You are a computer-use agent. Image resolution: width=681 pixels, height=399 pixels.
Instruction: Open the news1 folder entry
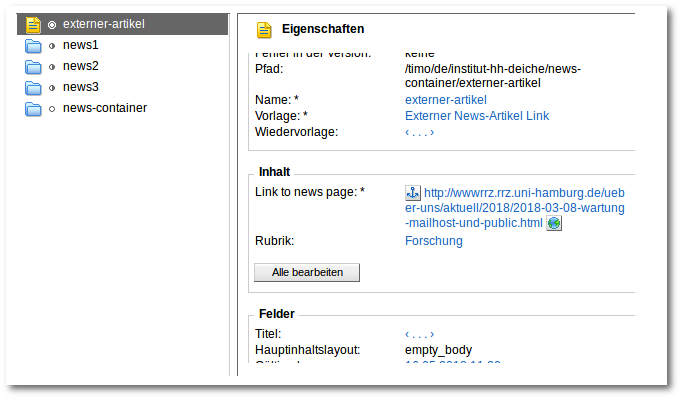(x=81, y=45)
